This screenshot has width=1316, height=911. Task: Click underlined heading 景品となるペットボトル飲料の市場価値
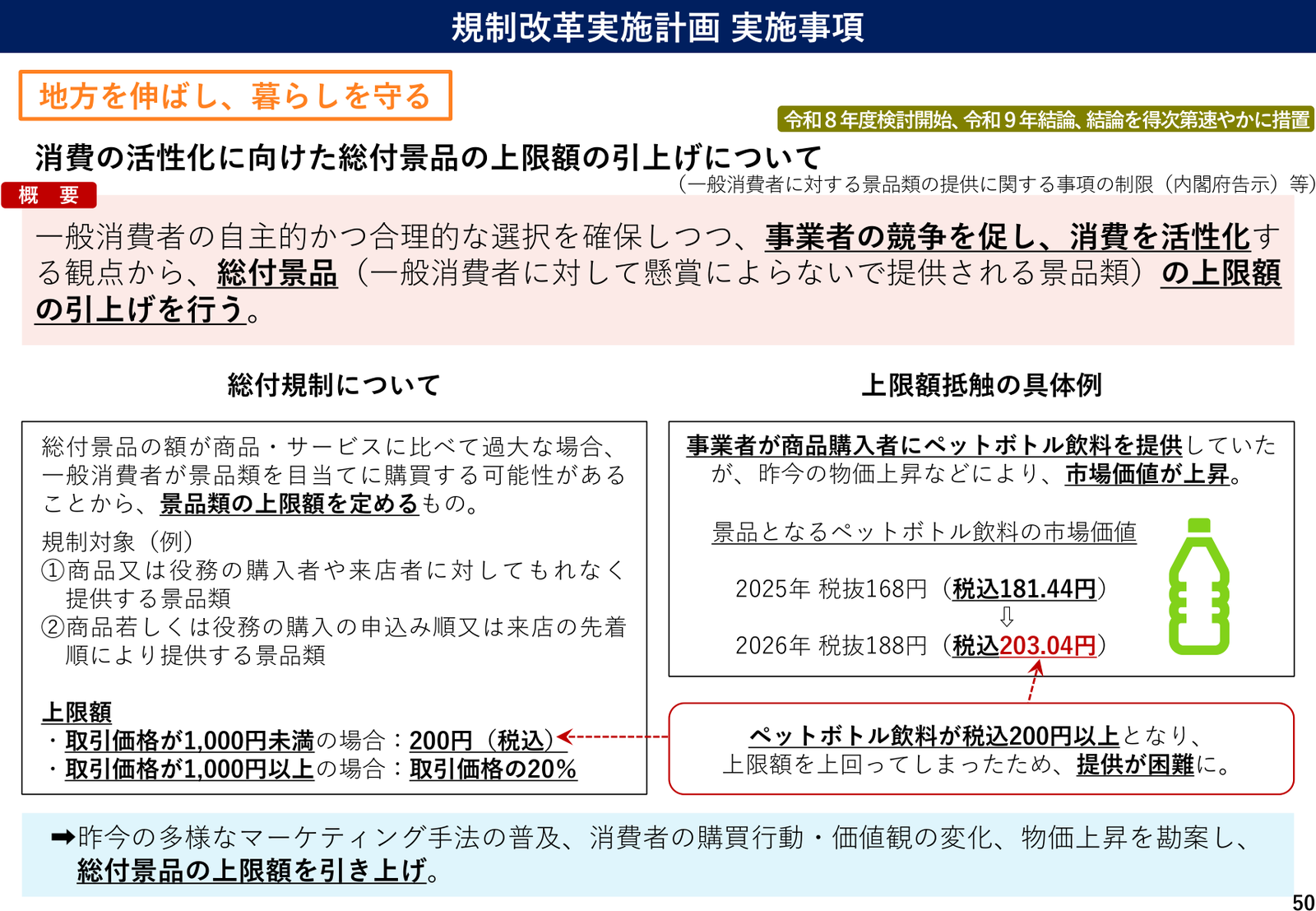point(924,532)
